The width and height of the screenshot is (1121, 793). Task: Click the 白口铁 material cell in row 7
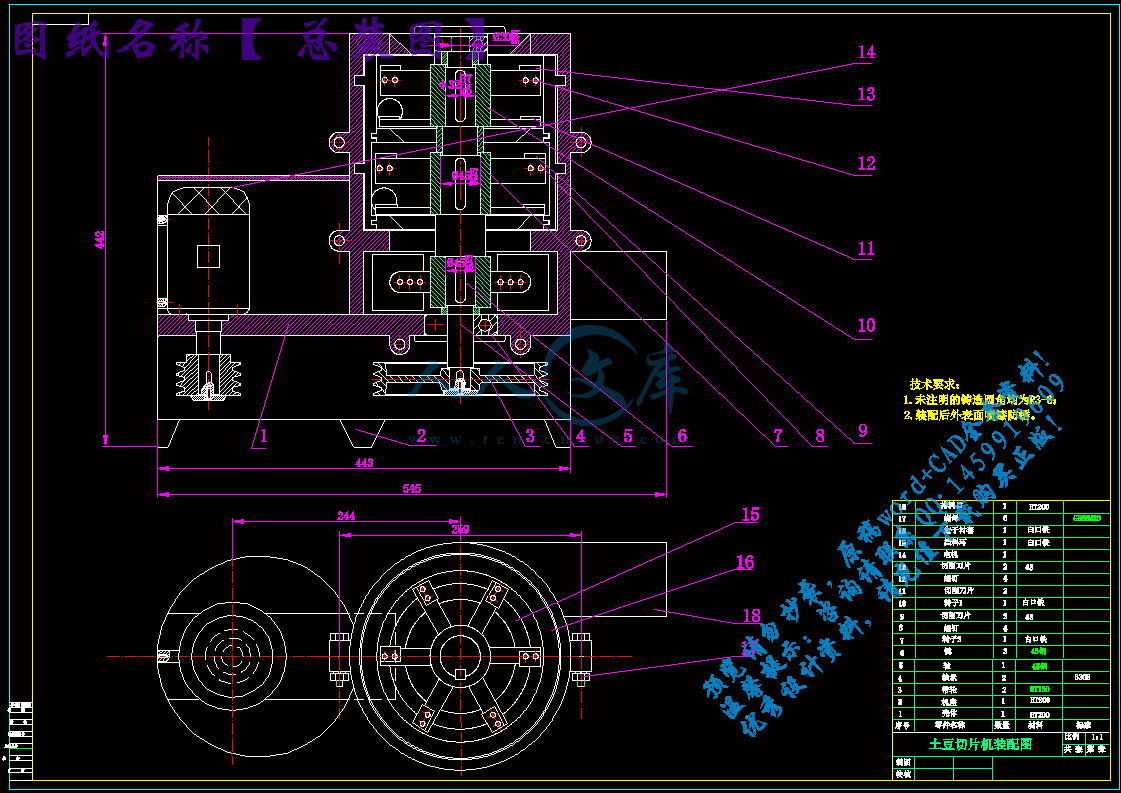[1039, 640]
